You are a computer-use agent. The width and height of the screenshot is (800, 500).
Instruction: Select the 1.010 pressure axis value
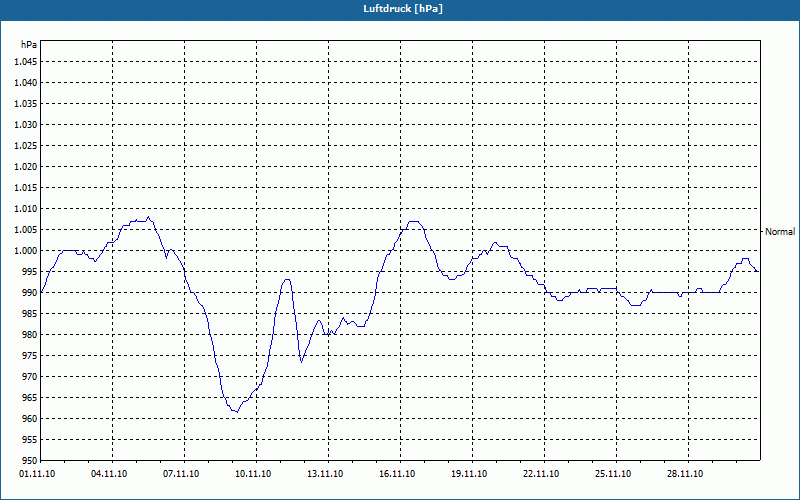point(26,209)
